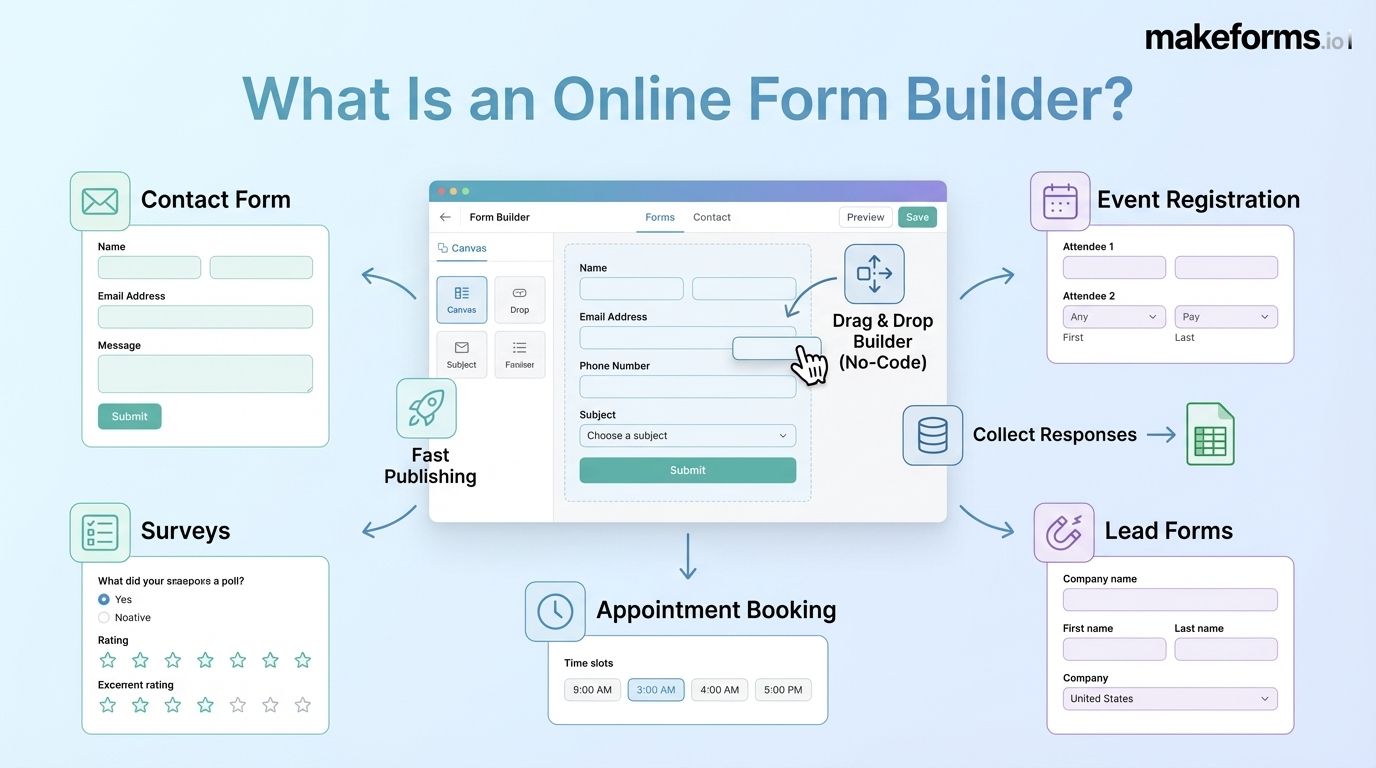Screen dimensions: 1376x768
Task: Select the Noative radio option
Action: pos(103,617)
